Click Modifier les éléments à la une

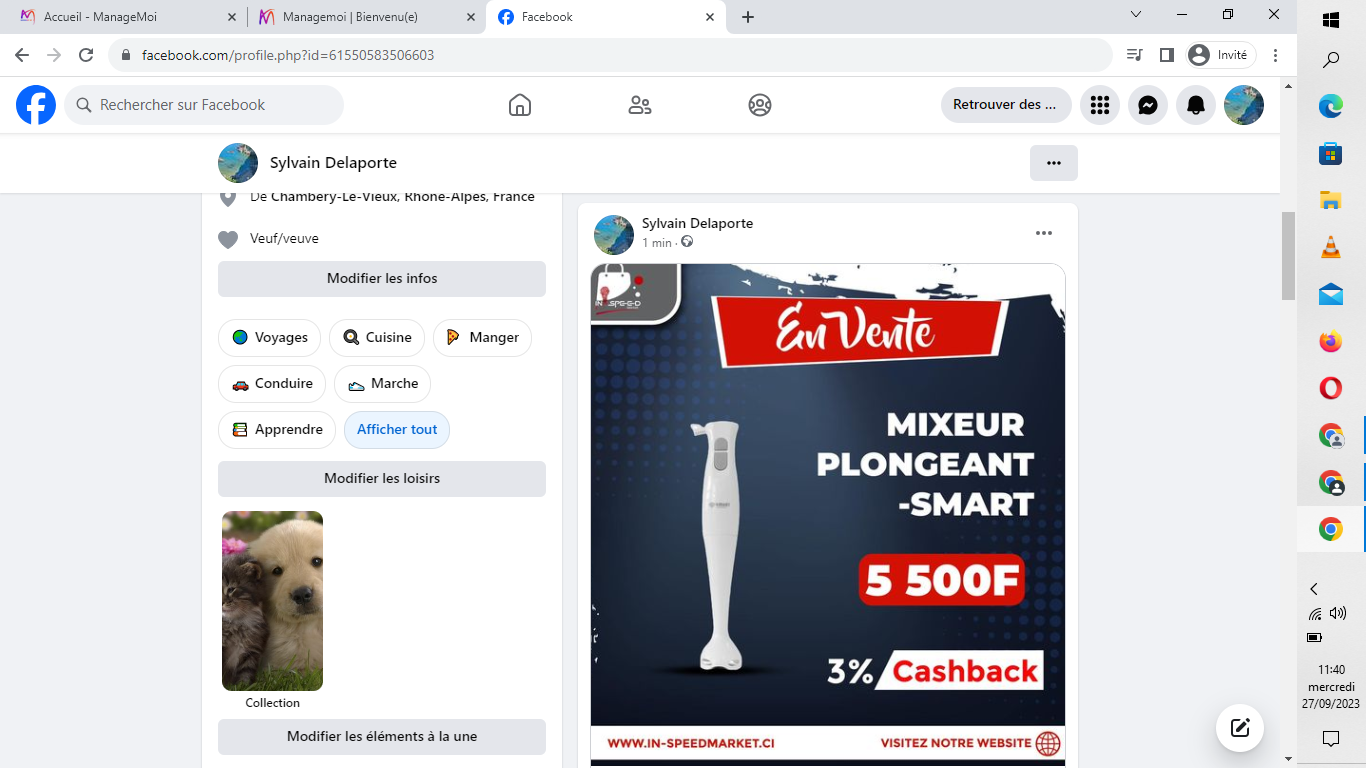382,737
